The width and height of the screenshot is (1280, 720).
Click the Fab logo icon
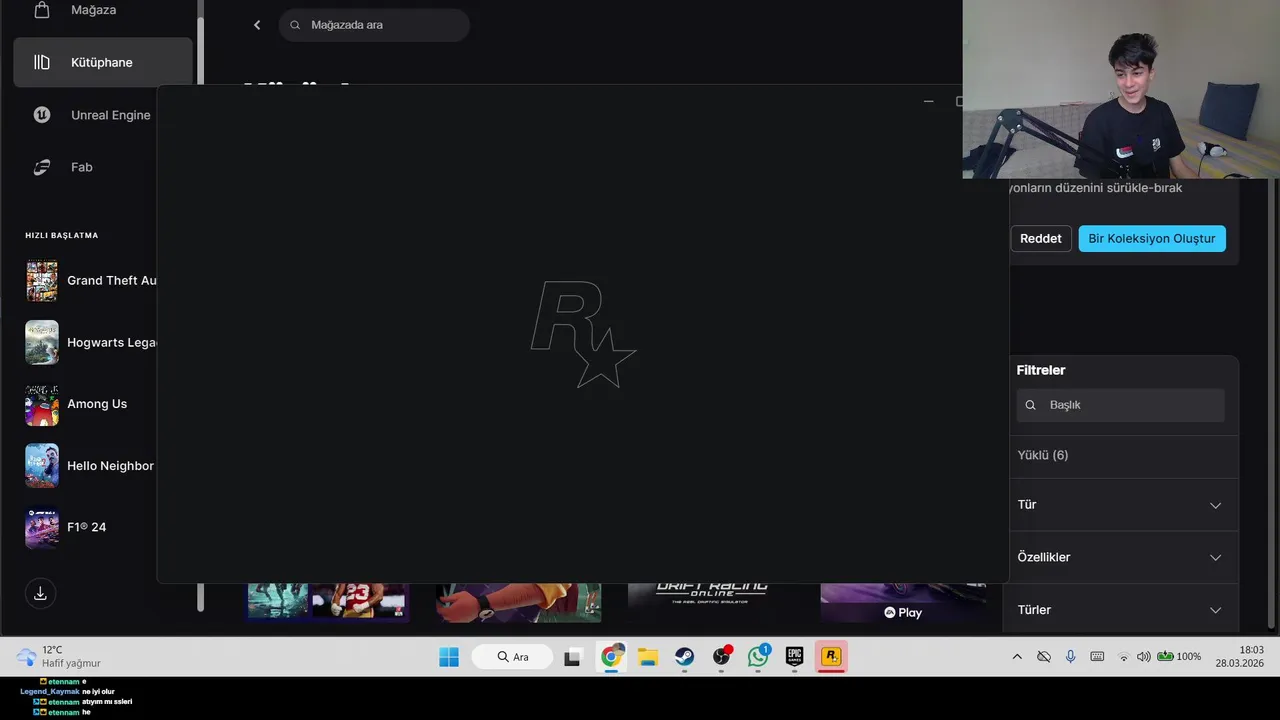pyautogui.click(x=42, y=167)
